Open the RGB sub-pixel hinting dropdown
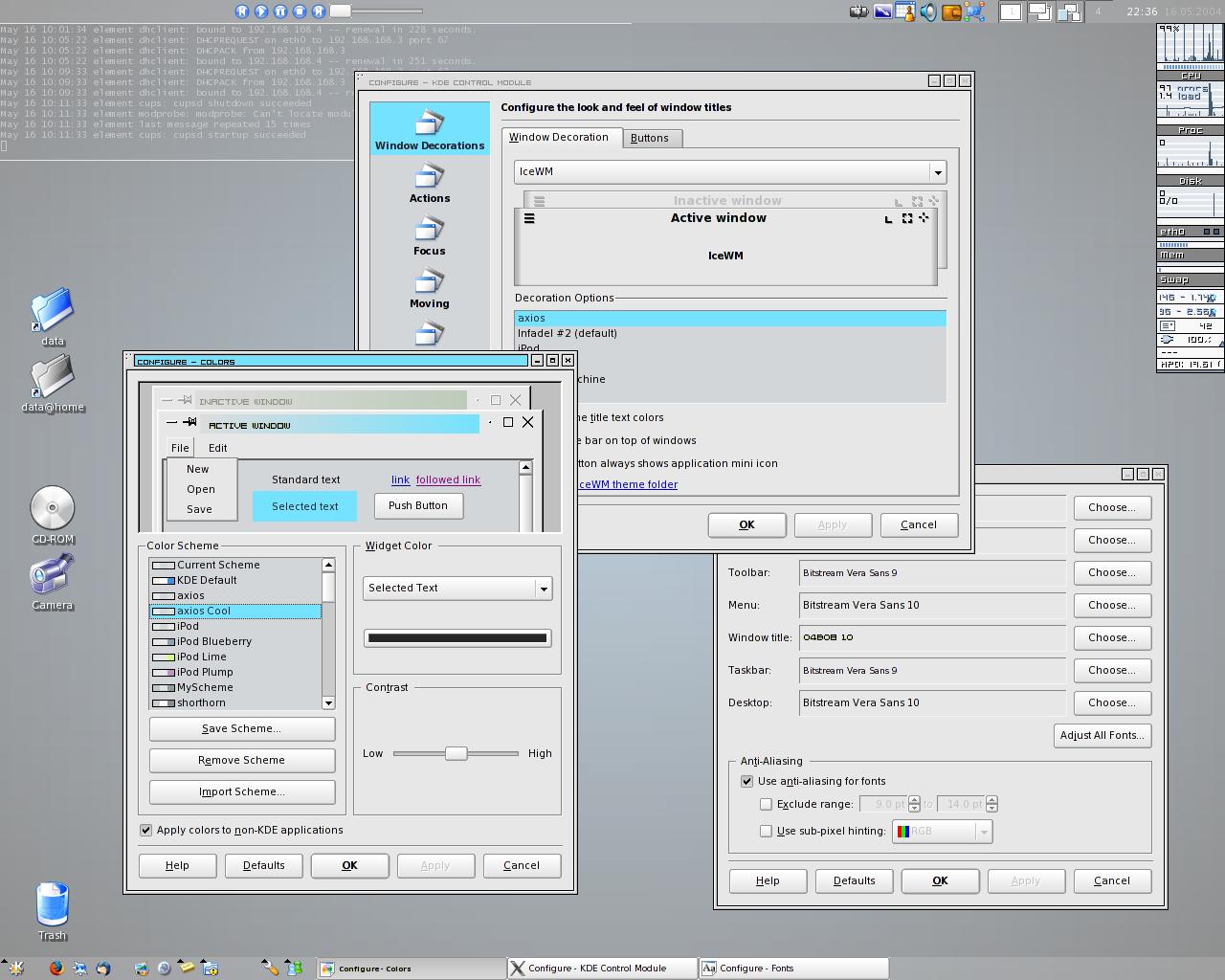Viewport: 1225px width, 980px height. 942,832
